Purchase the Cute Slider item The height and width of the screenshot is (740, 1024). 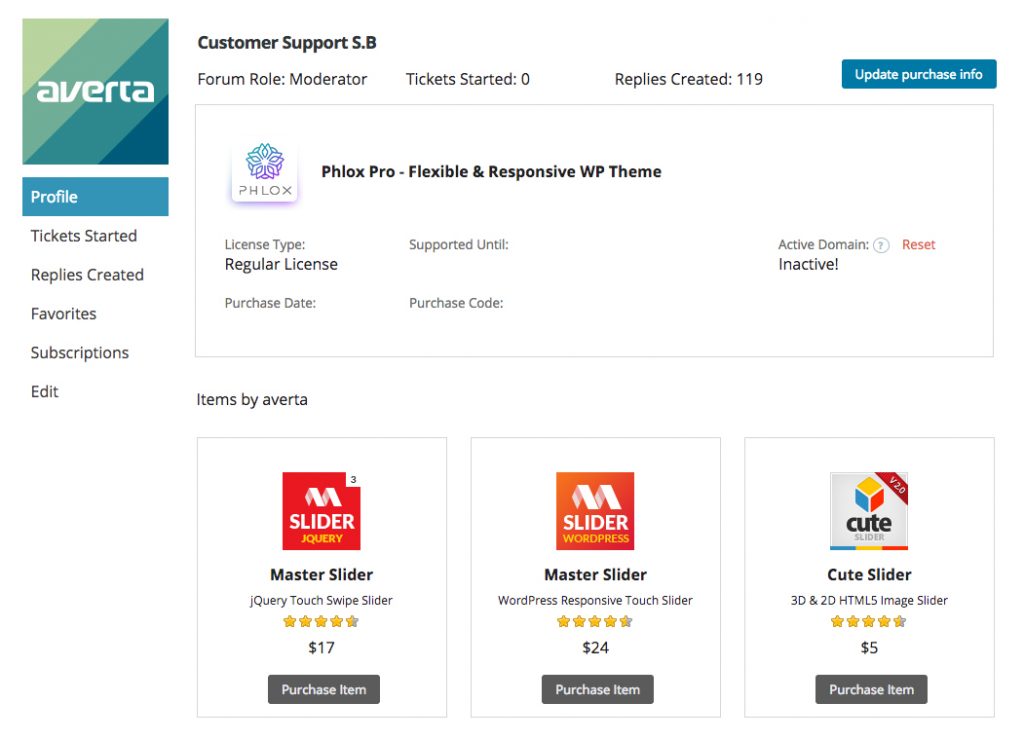[x=871, y=690]
